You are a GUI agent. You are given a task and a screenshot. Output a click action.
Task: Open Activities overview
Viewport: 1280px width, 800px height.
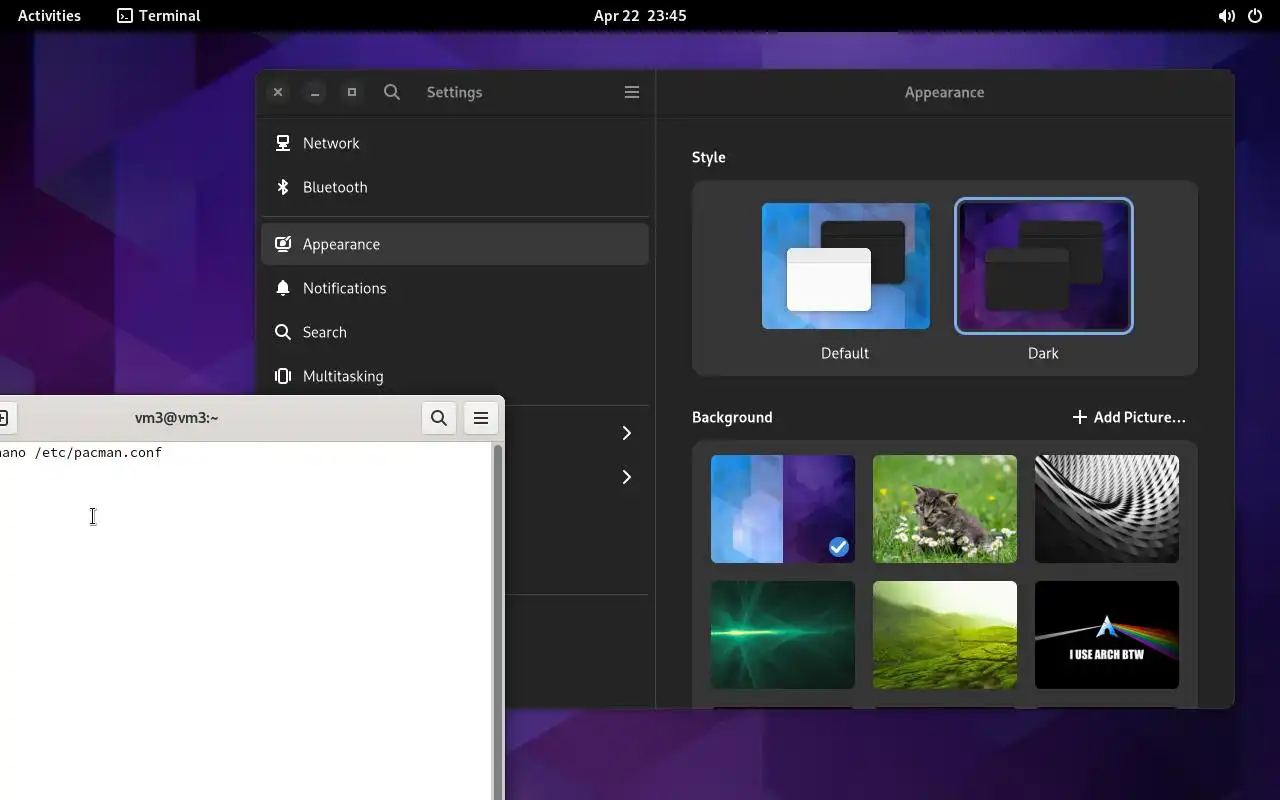[49, 15]
